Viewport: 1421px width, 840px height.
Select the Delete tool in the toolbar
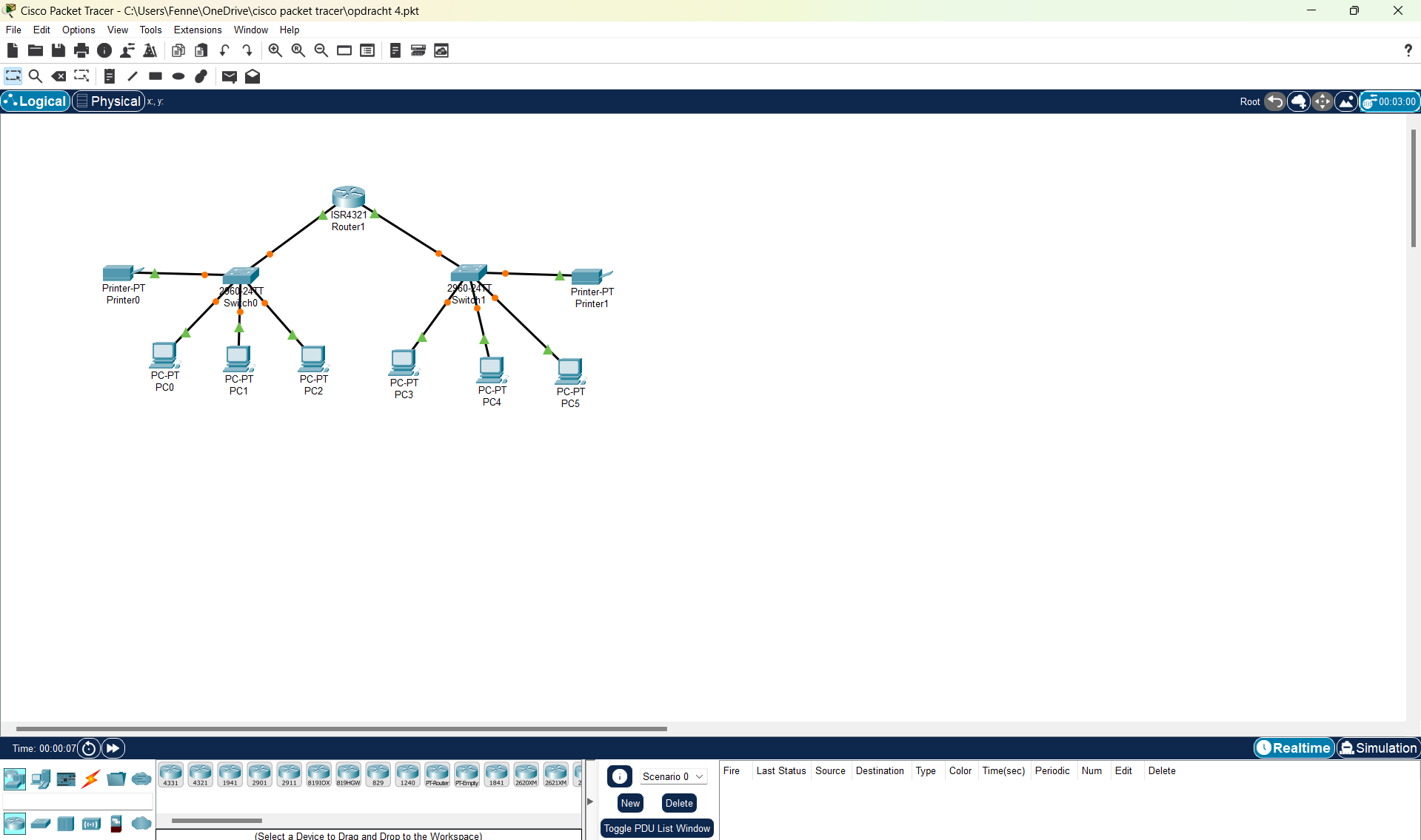tap(58, 76)
